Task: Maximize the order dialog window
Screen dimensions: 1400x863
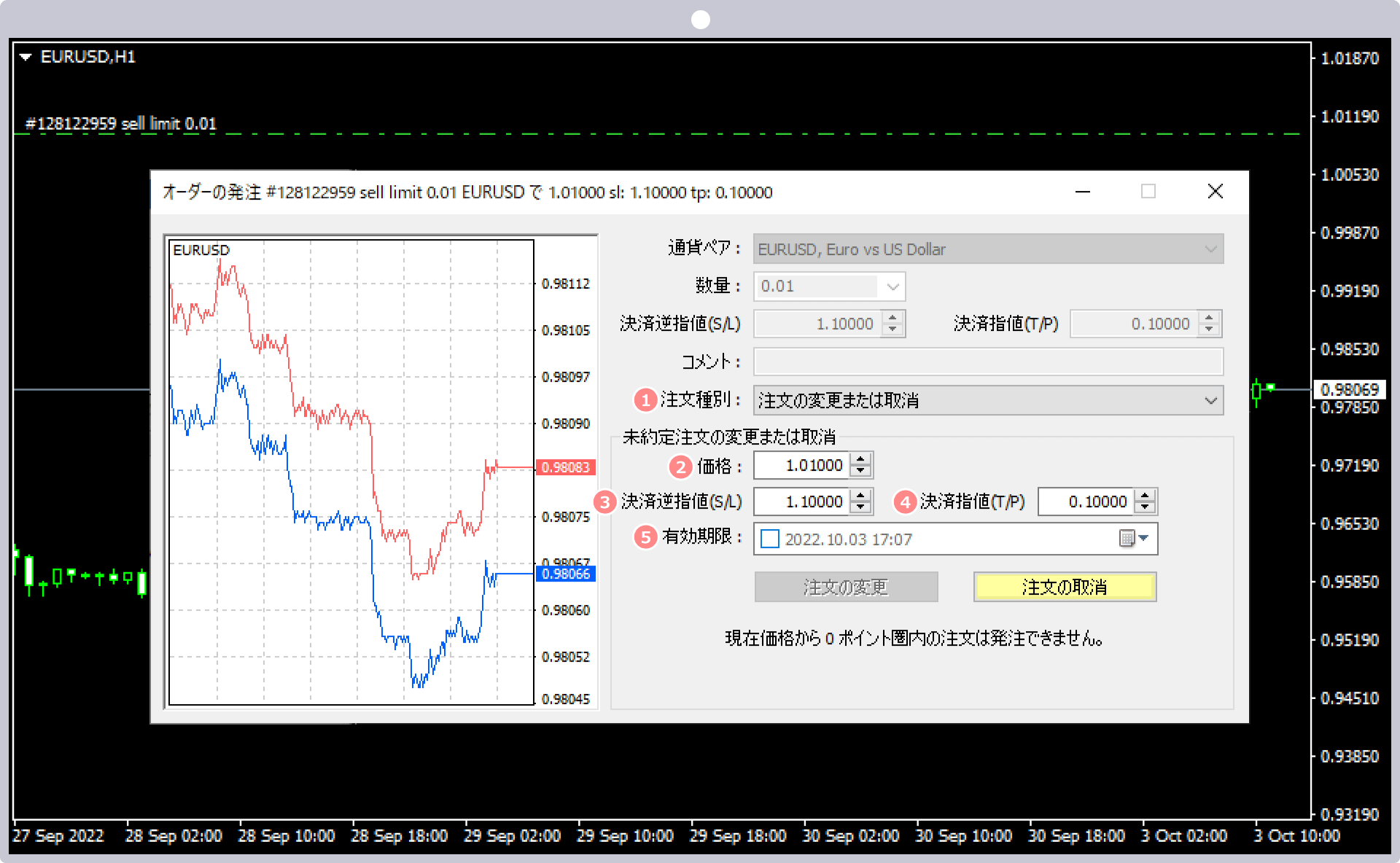Action: click(1148, 192)
